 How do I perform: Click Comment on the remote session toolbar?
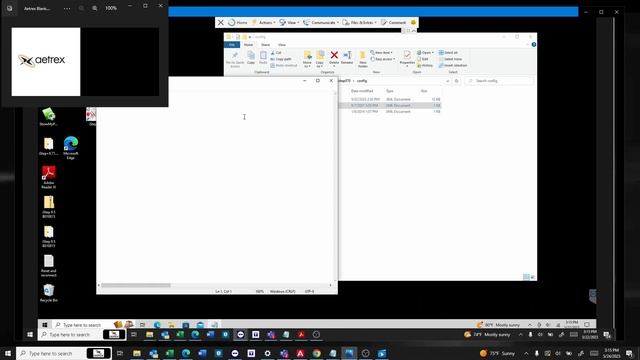[393, 22]
